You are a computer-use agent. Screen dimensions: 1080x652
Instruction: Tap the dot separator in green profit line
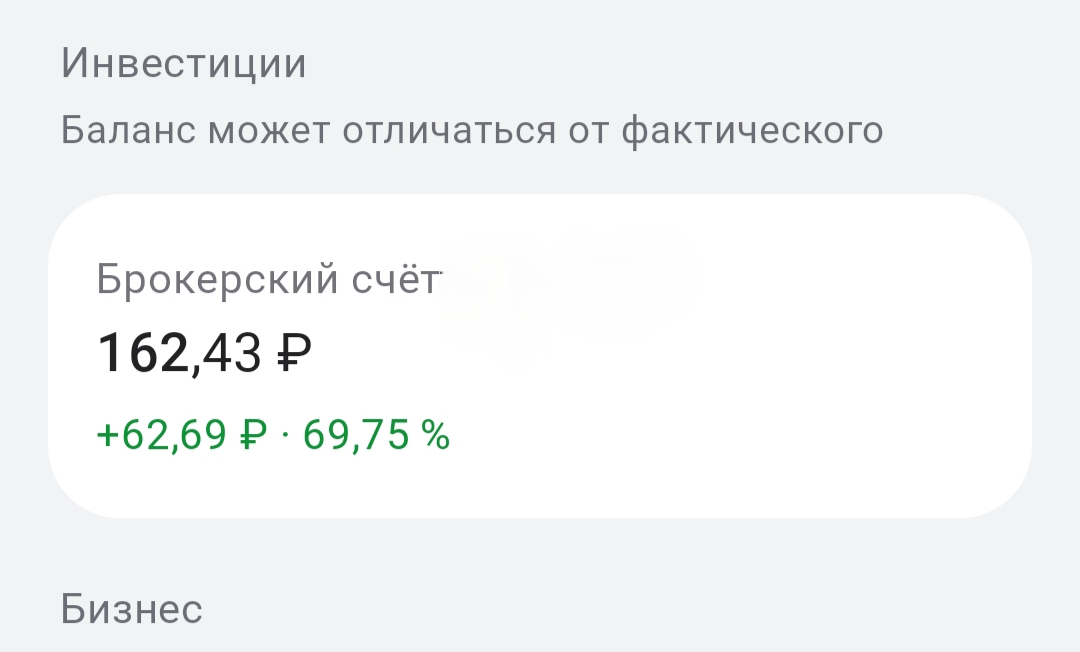click(286, 436)
